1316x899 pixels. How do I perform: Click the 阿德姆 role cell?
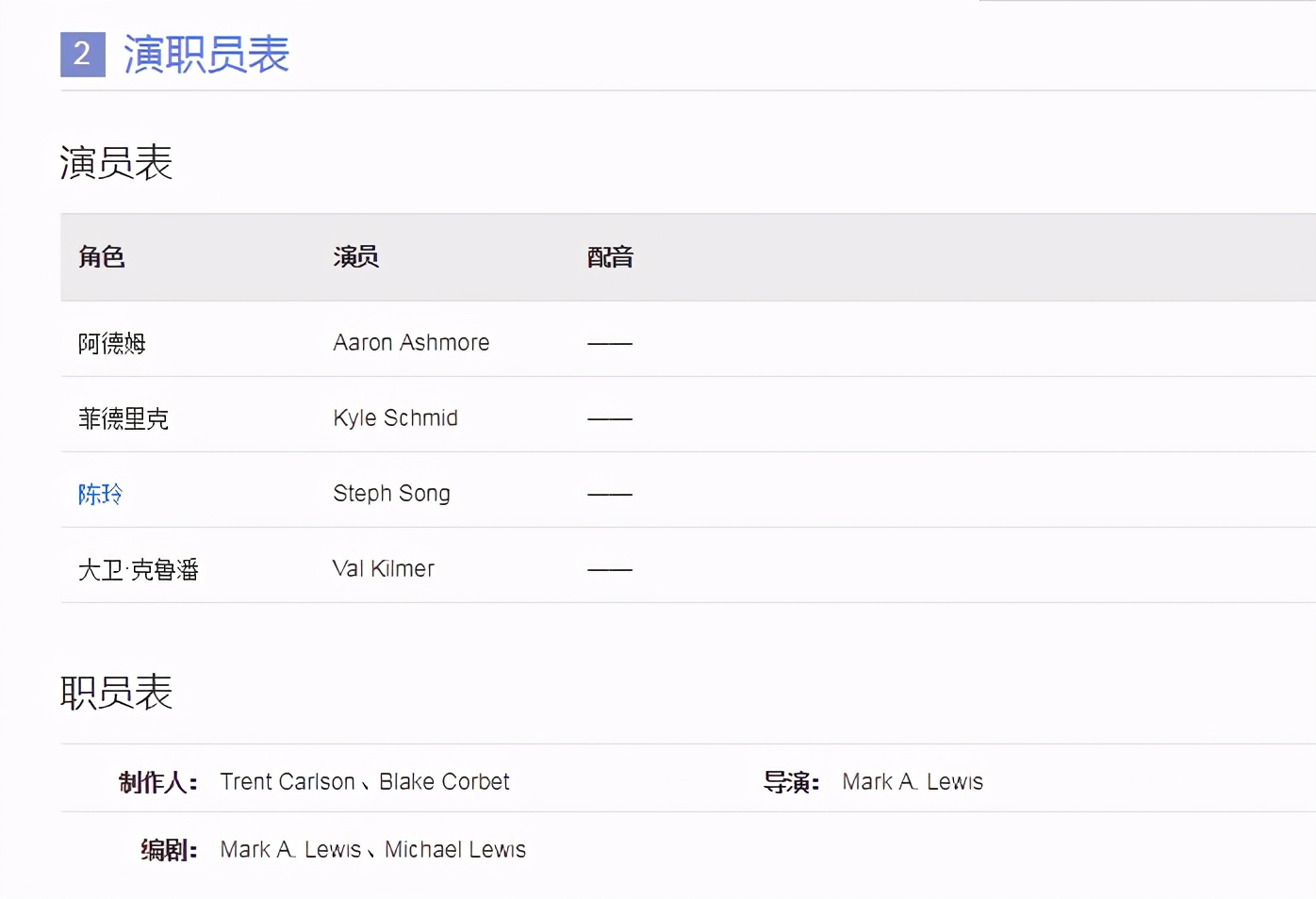[x=112, y=343]
